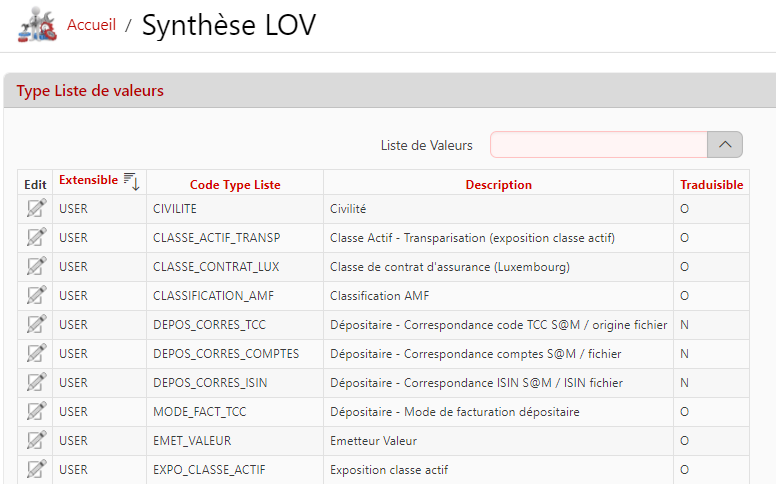Expand the Liste de Valeurs dropdown arrow
Screen dimensions: 776x484
pos(724,145)
